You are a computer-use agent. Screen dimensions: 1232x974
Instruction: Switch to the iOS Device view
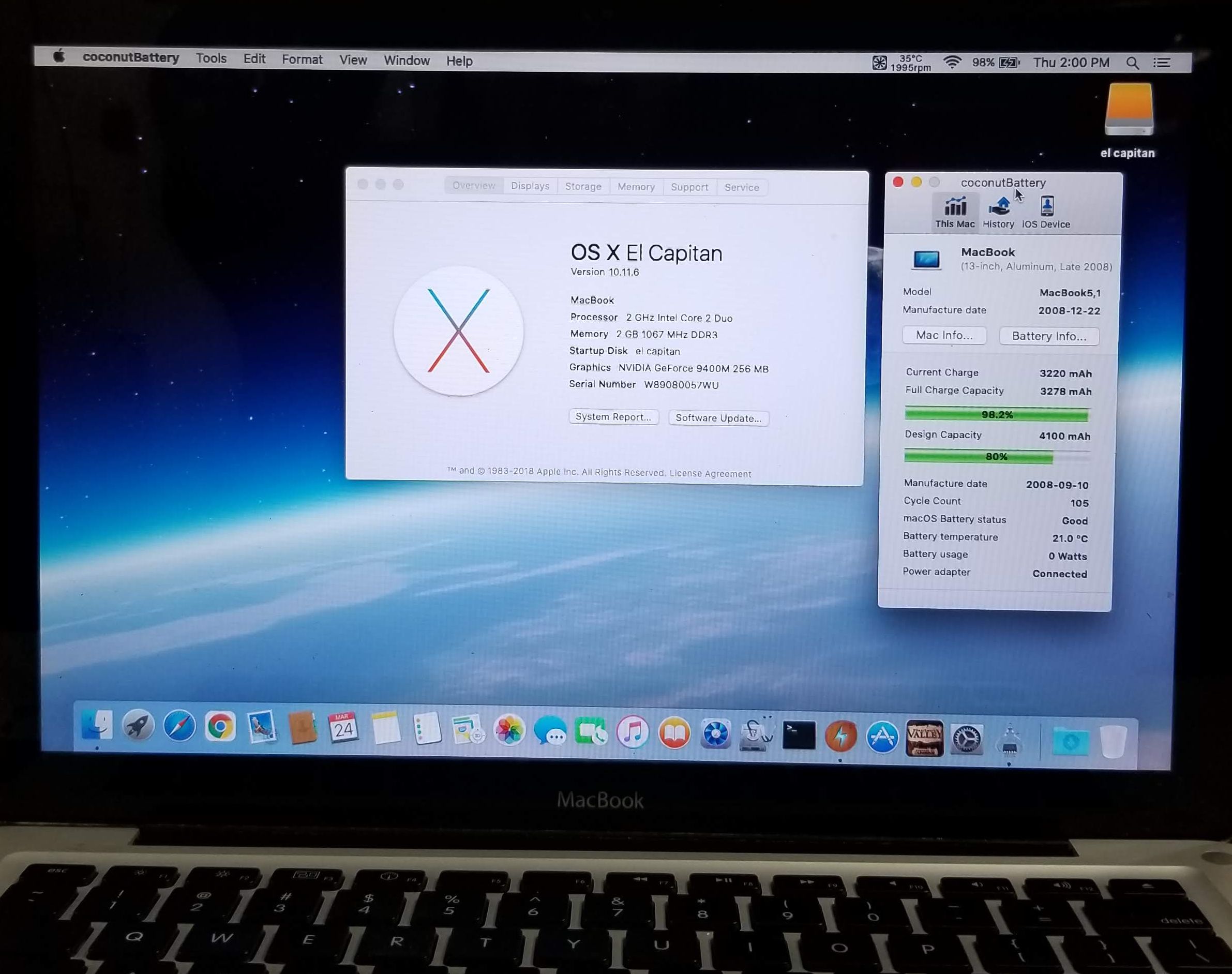click(1046, 212)
